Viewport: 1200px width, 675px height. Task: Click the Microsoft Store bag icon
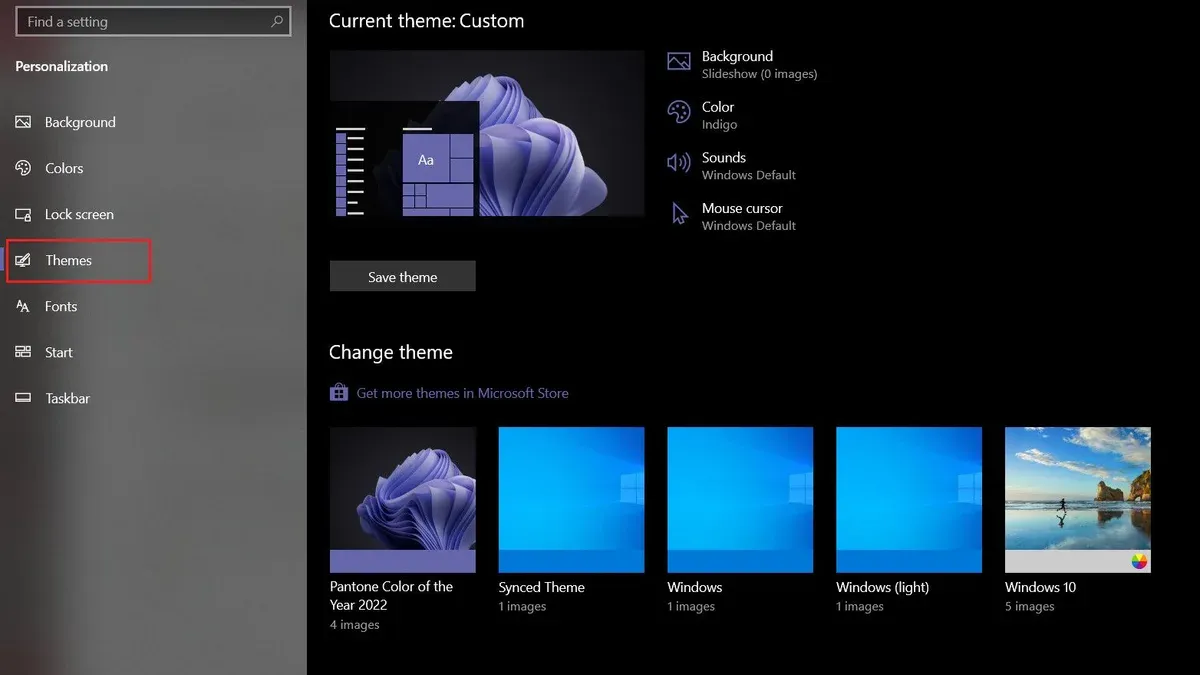(x=338, y=393)
